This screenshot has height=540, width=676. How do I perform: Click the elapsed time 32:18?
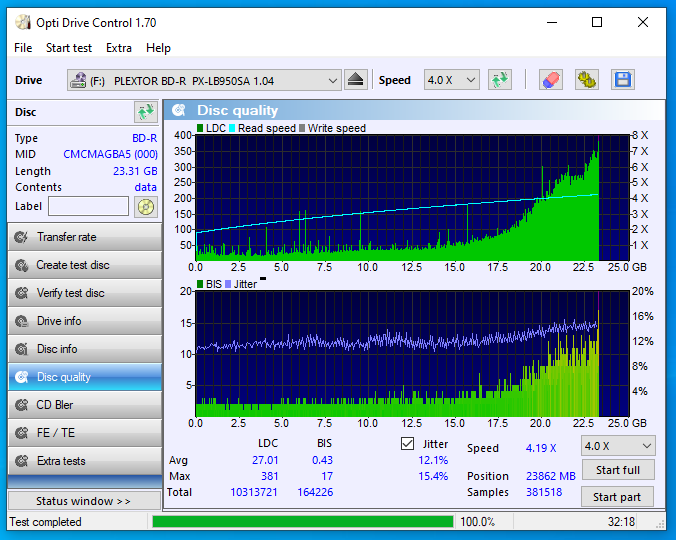pyautogui.click(x=621, y=522)
